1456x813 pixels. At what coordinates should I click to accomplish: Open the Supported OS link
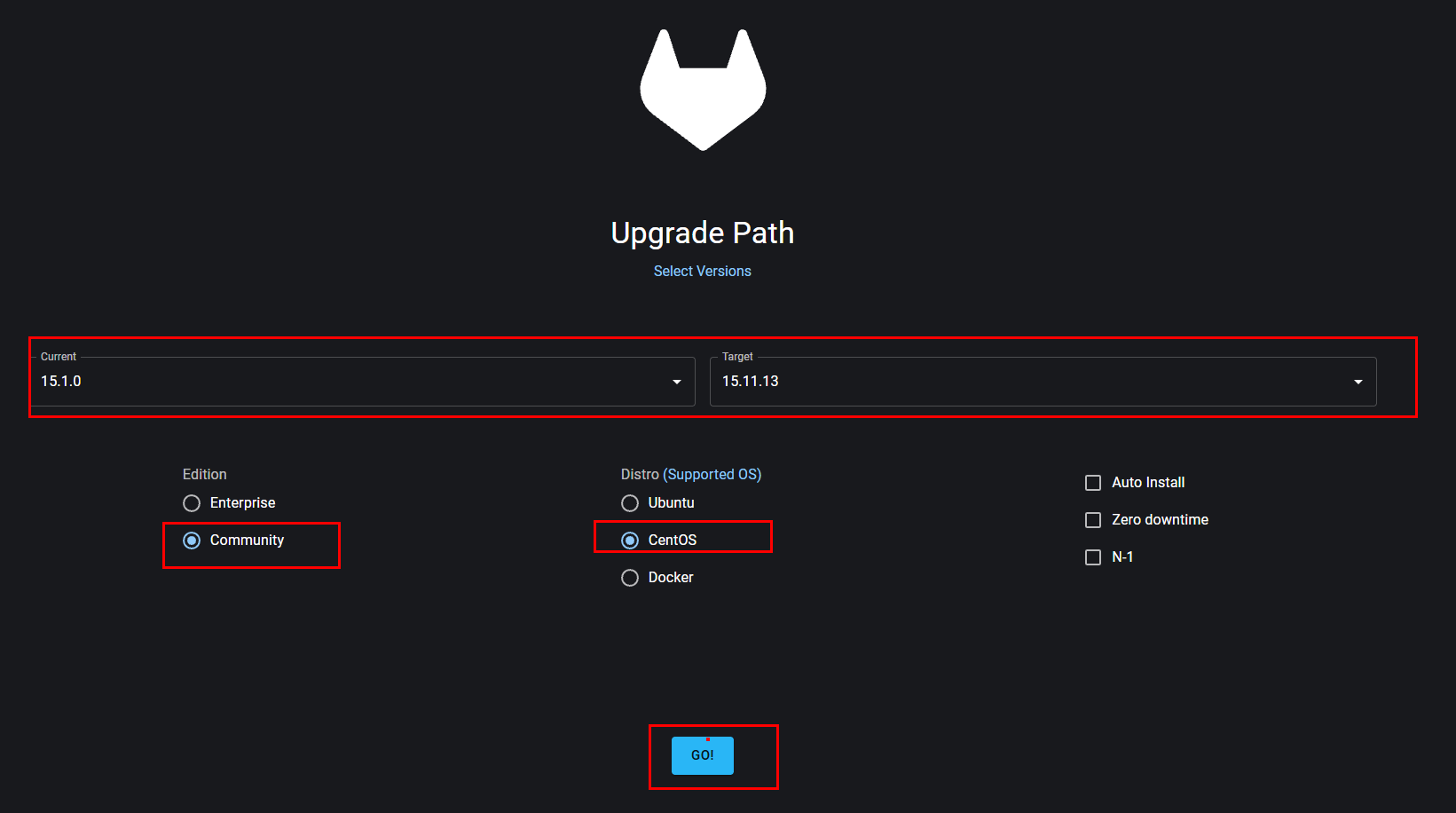click(712, 474)
